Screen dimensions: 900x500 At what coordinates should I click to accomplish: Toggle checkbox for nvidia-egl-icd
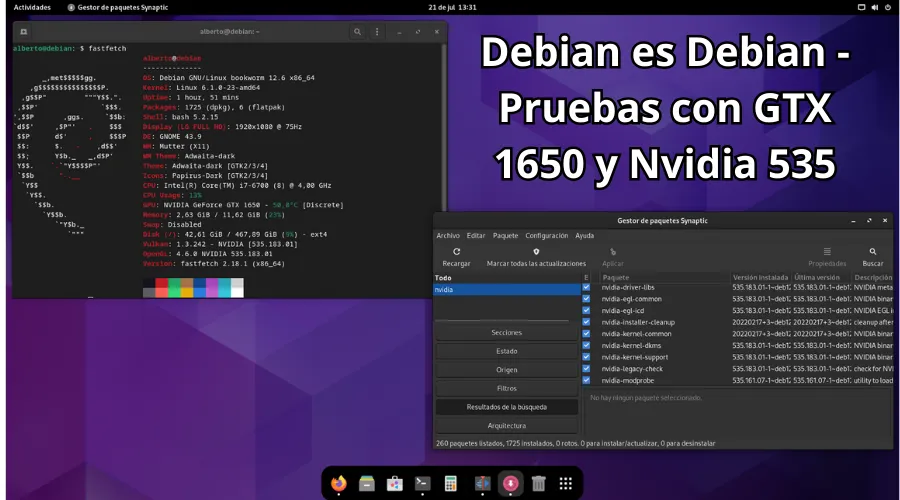[x=586, y=310]
